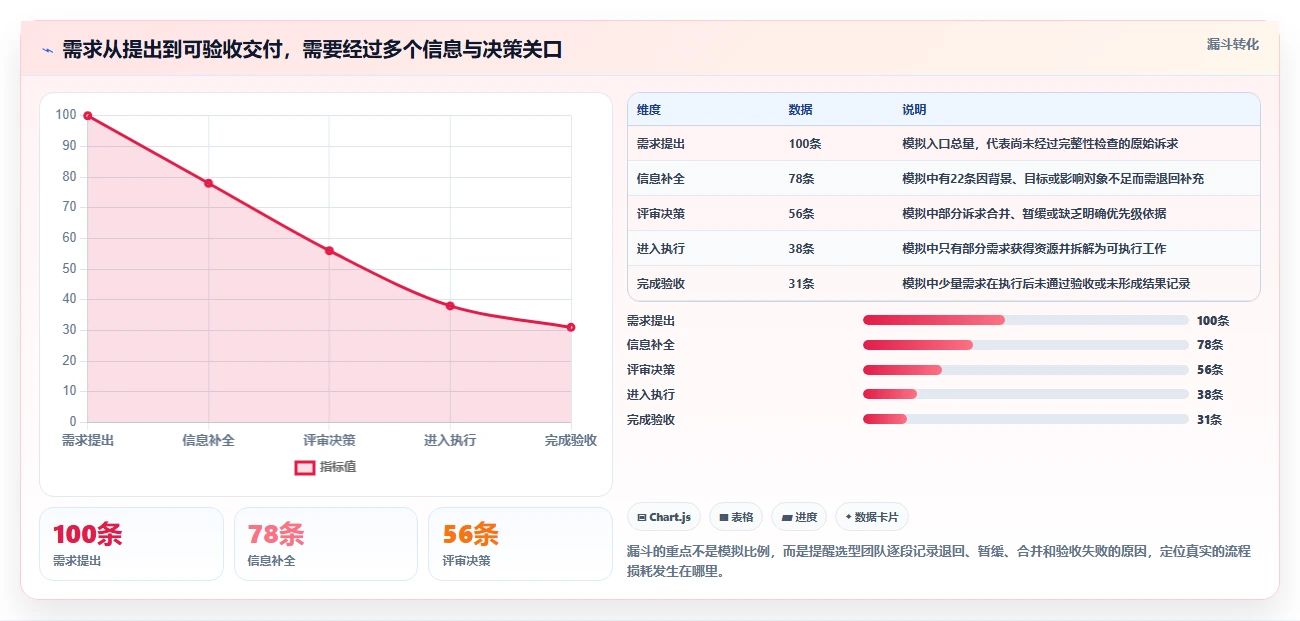The height and width of the screenshot is (621, 1300).
Task: Select the chart data point at value 100
Action: coord(88,116)
